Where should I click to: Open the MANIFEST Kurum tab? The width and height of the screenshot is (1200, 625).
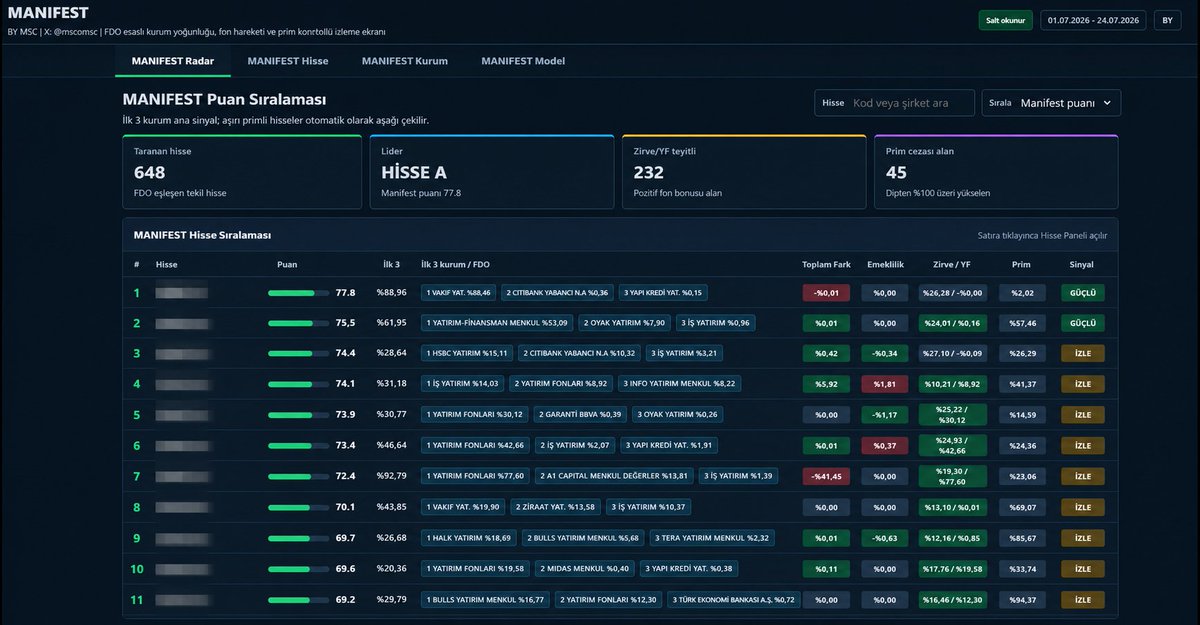(x=405, y=61)
